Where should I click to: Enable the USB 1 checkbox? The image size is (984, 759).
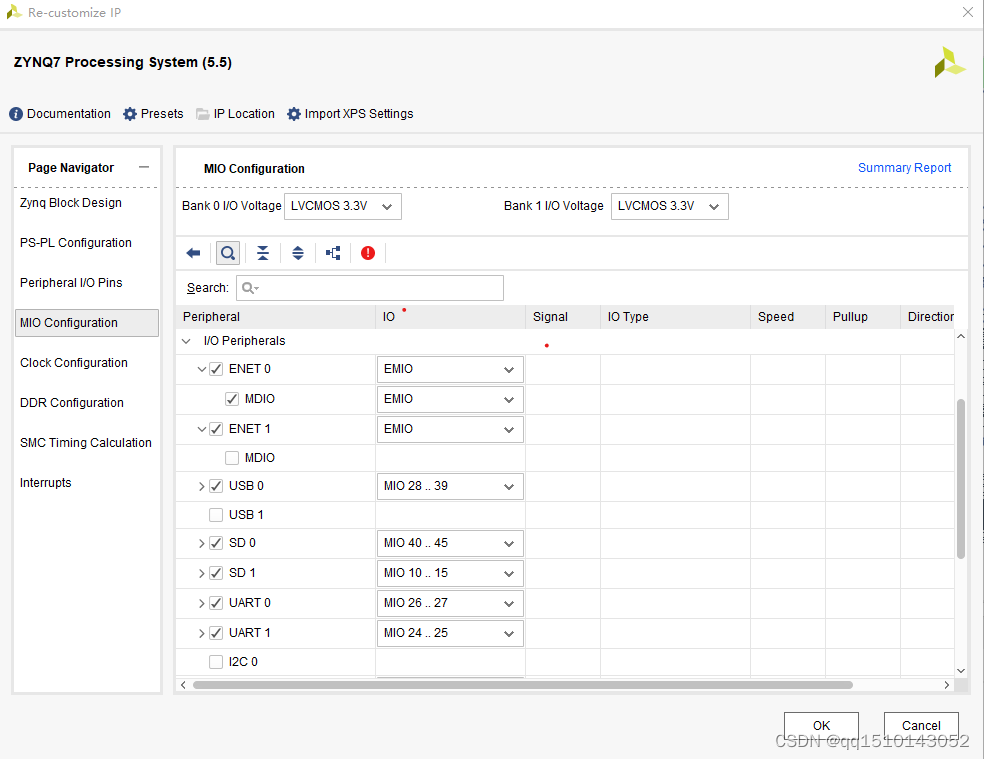coord(216,515)
